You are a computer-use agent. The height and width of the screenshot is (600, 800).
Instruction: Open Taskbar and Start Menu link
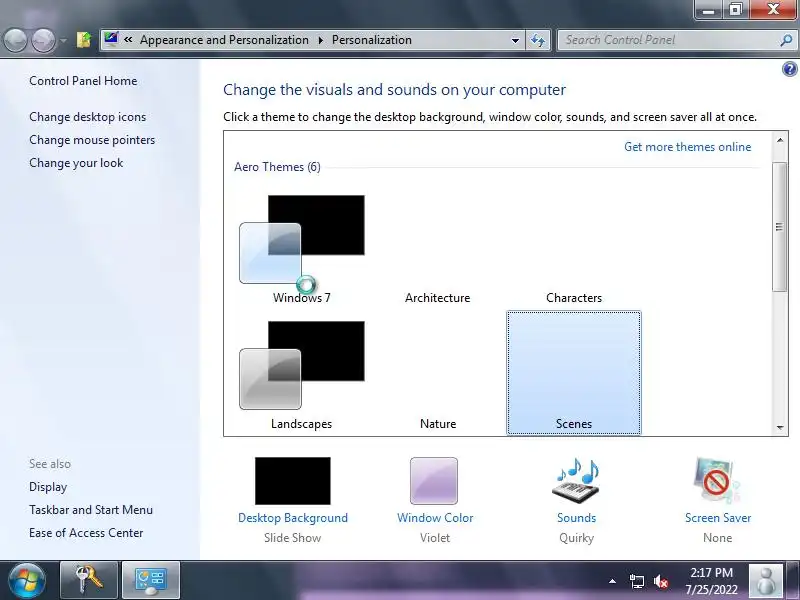[91, 510]
